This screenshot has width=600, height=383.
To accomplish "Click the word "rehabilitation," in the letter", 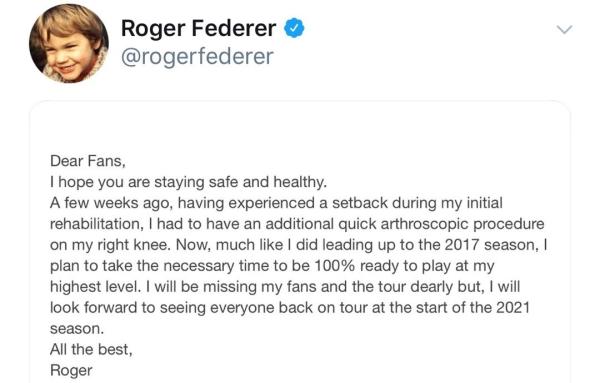I will 97,224.
